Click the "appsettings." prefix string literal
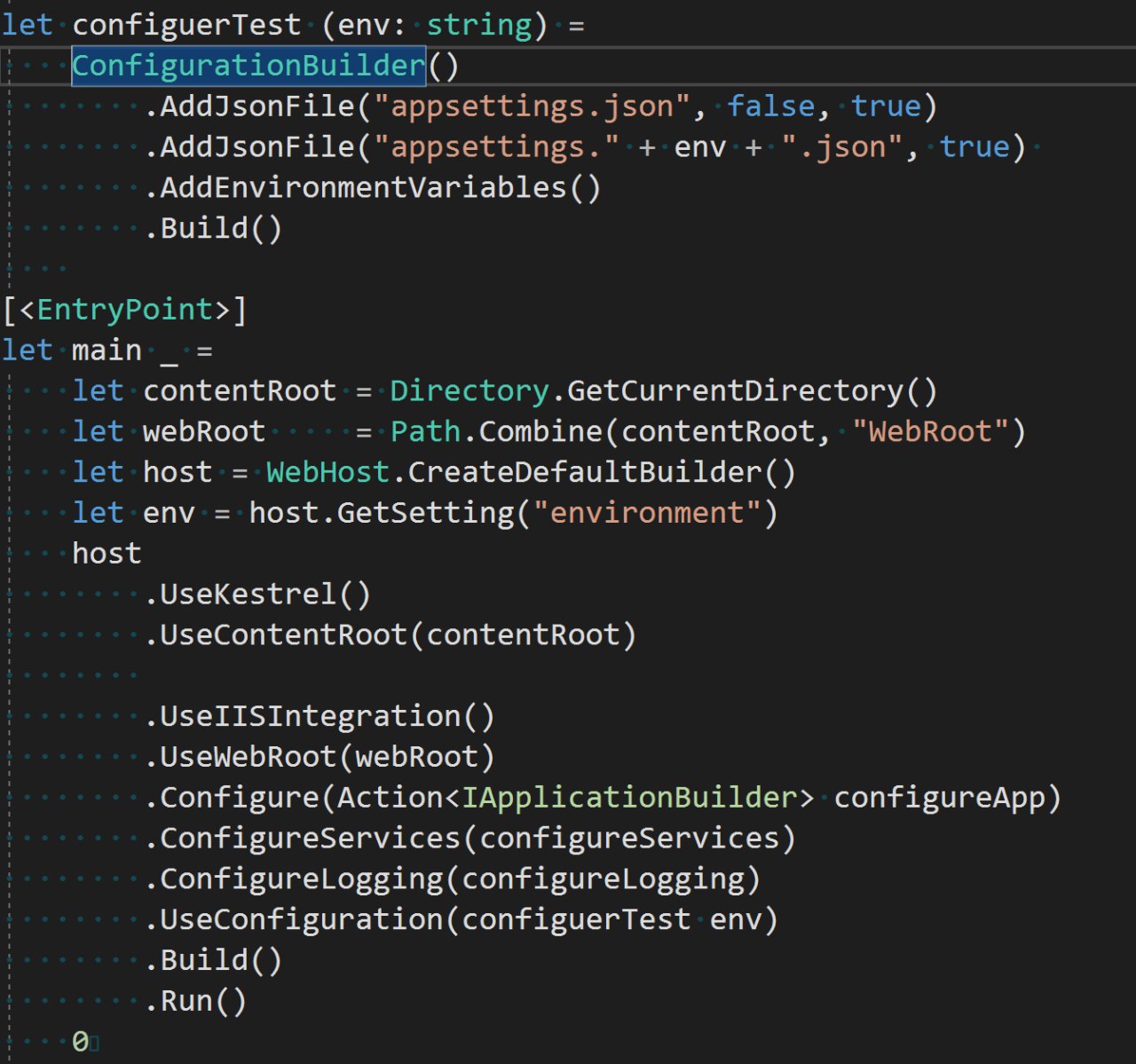1136x1064 pixels. click(x=496, y=147)
